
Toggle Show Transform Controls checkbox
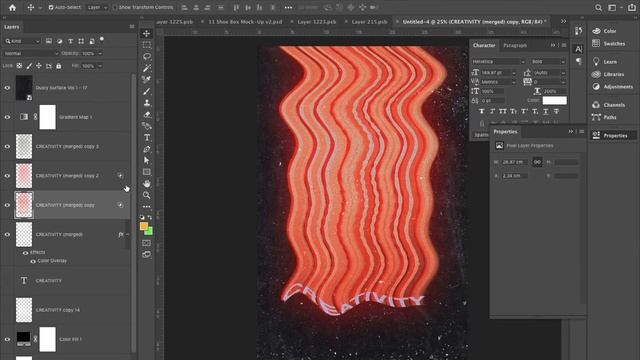[115, 7]
